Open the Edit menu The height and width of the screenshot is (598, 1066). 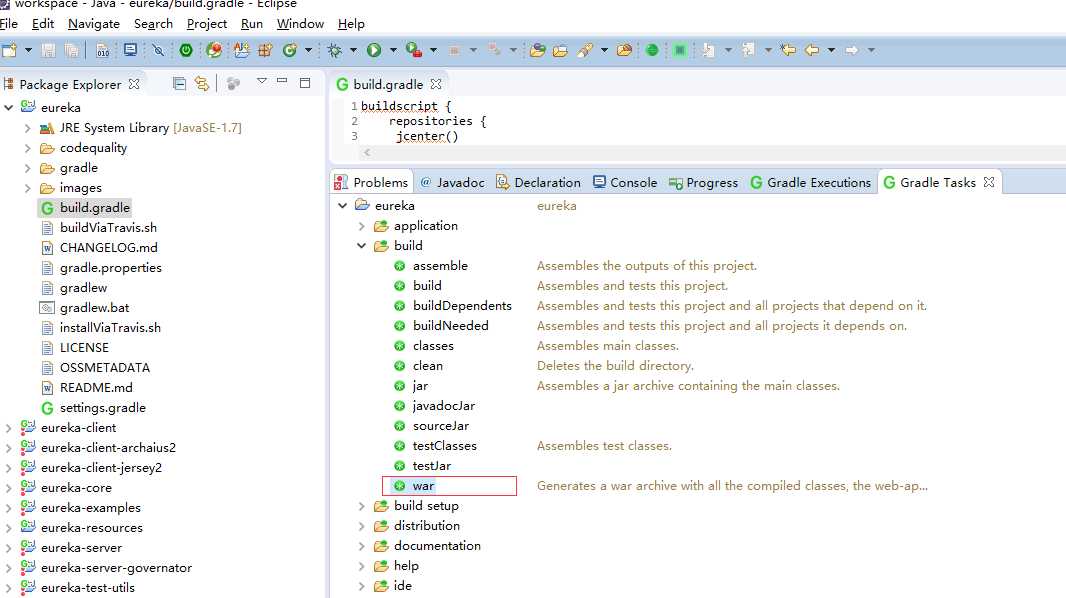pyautogui.click(x=42, y=24)
